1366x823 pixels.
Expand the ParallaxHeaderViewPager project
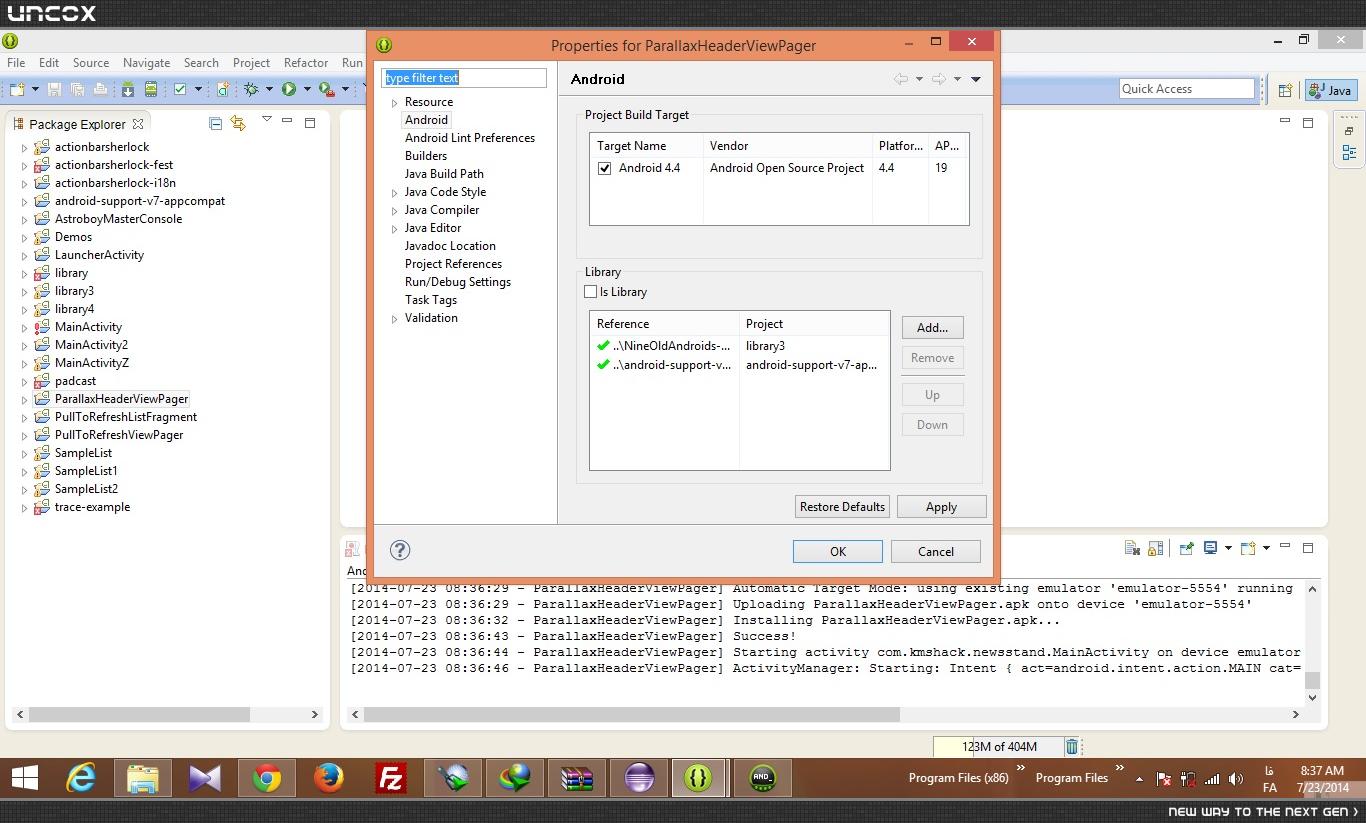coord(24,400)
